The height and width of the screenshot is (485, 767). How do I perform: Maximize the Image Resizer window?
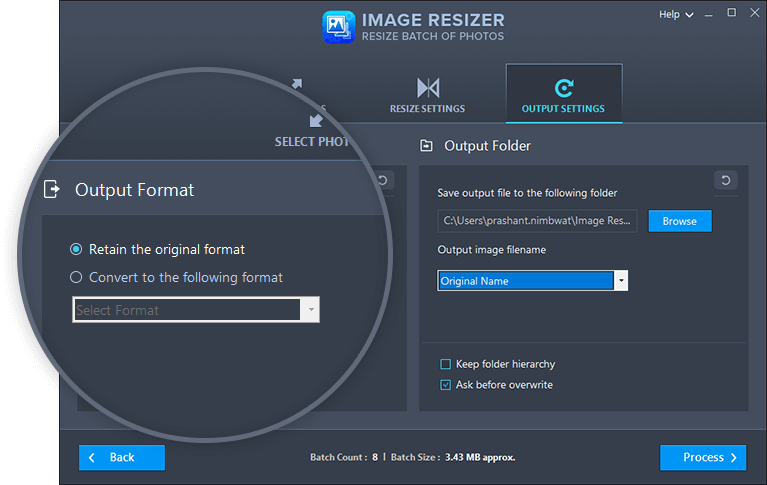point(732,13)
